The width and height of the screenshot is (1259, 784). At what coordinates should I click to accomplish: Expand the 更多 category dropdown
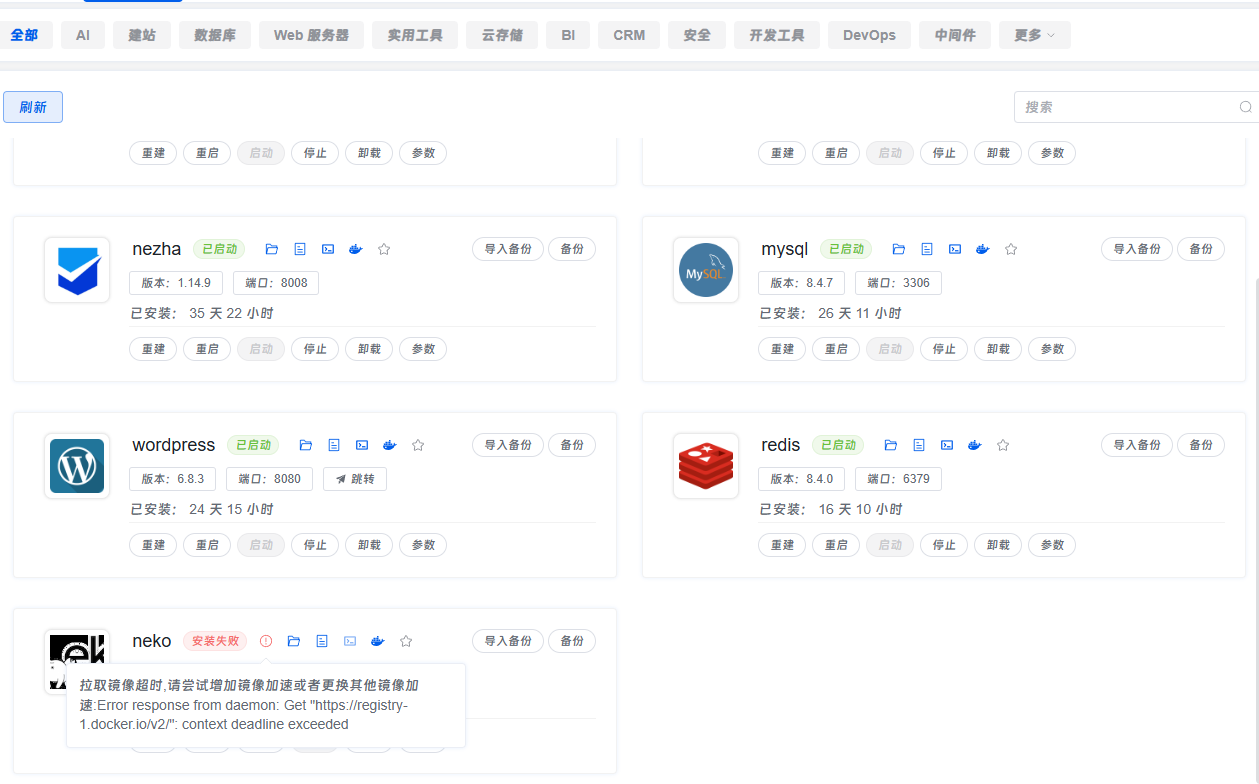pos(1034,35)
